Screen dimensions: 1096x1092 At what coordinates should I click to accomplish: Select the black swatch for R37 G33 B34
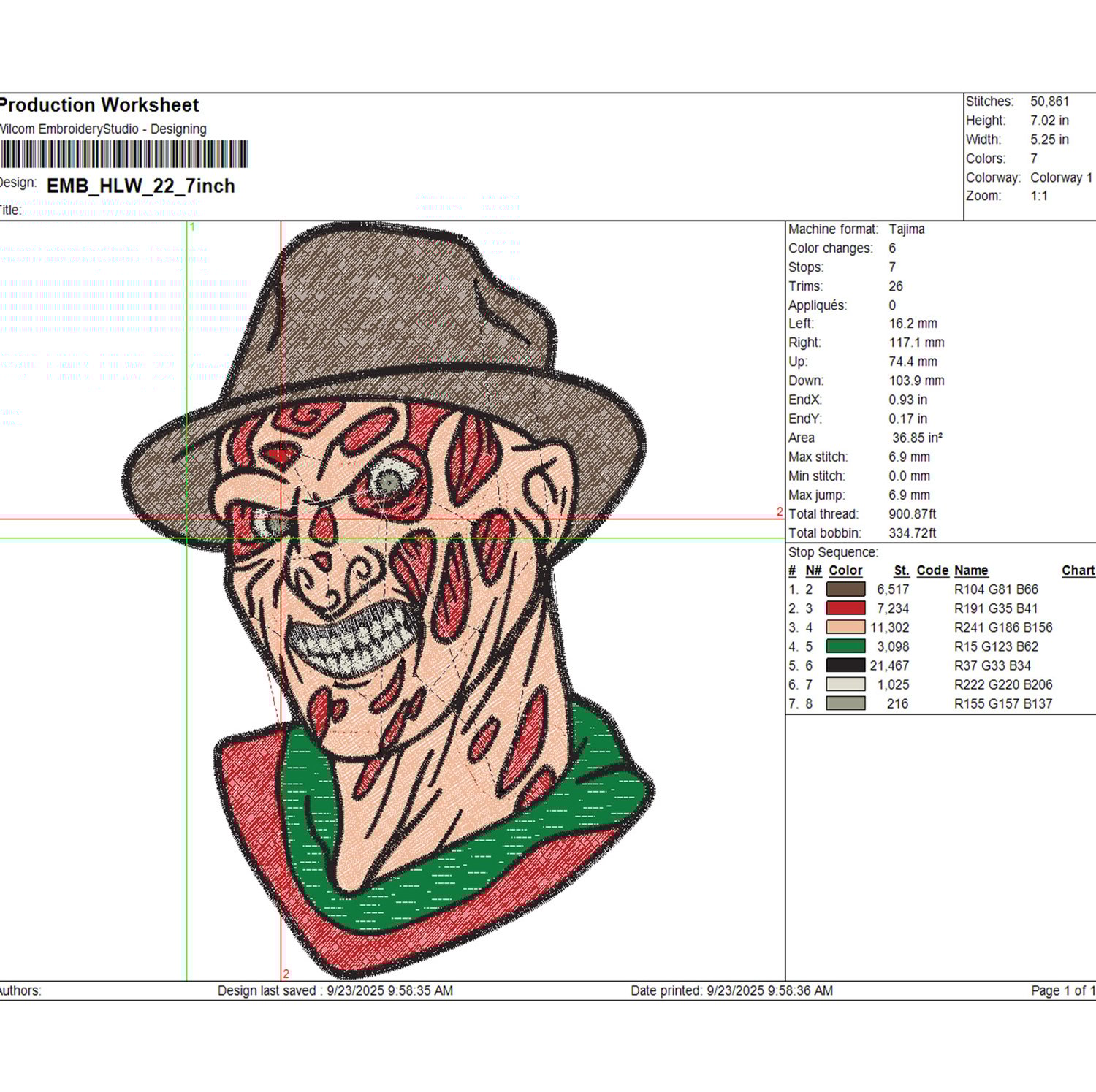click(845, 665)
